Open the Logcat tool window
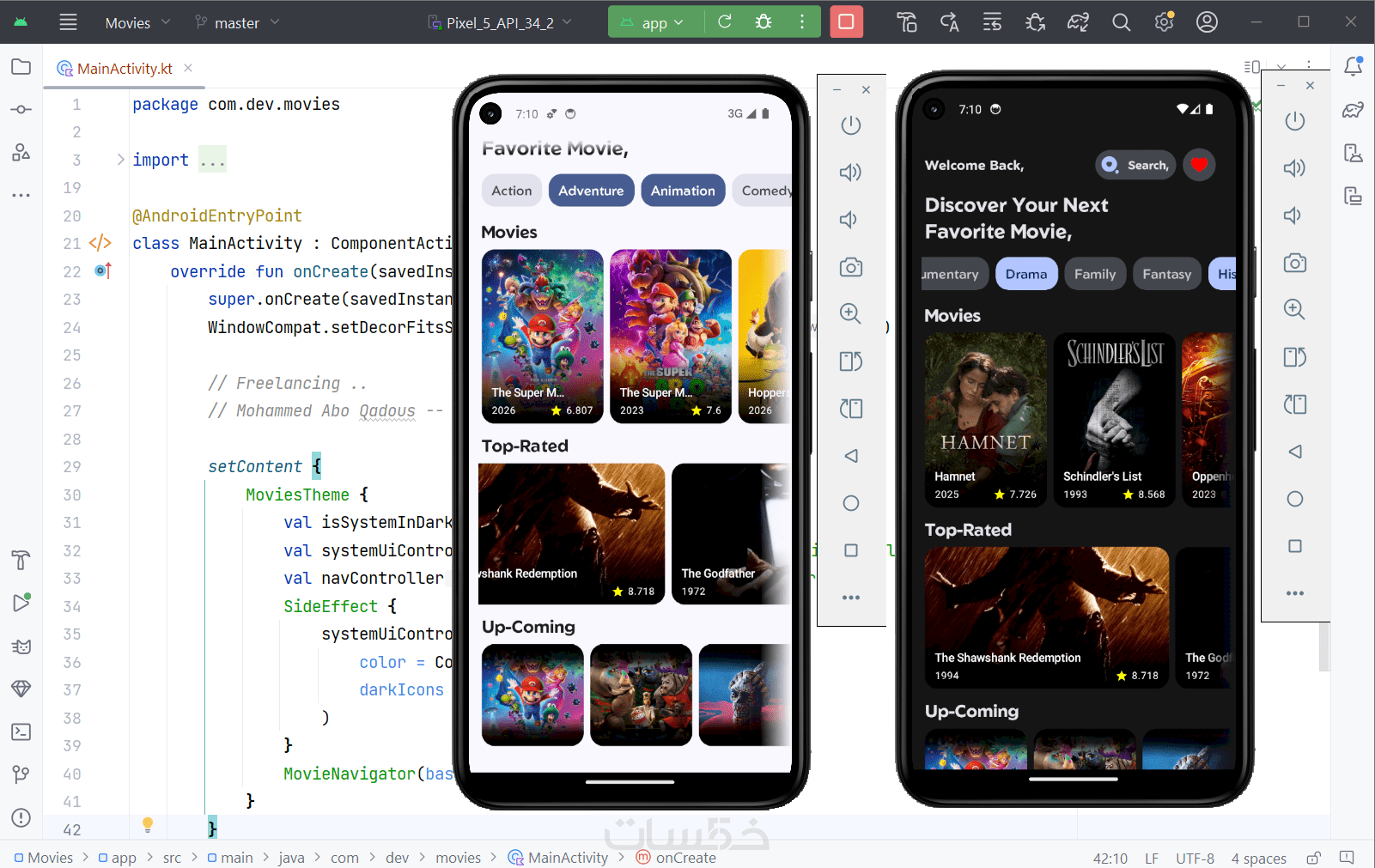The height and width of the screenshot is (868, 1375). [21, 646]
